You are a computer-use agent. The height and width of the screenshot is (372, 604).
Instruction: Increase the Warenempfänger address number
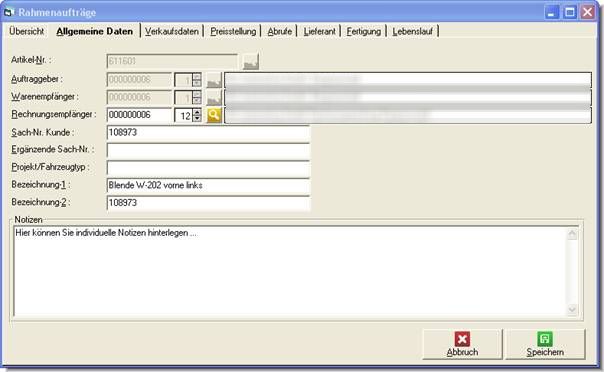pyautogui.click(x=197, y=94)
